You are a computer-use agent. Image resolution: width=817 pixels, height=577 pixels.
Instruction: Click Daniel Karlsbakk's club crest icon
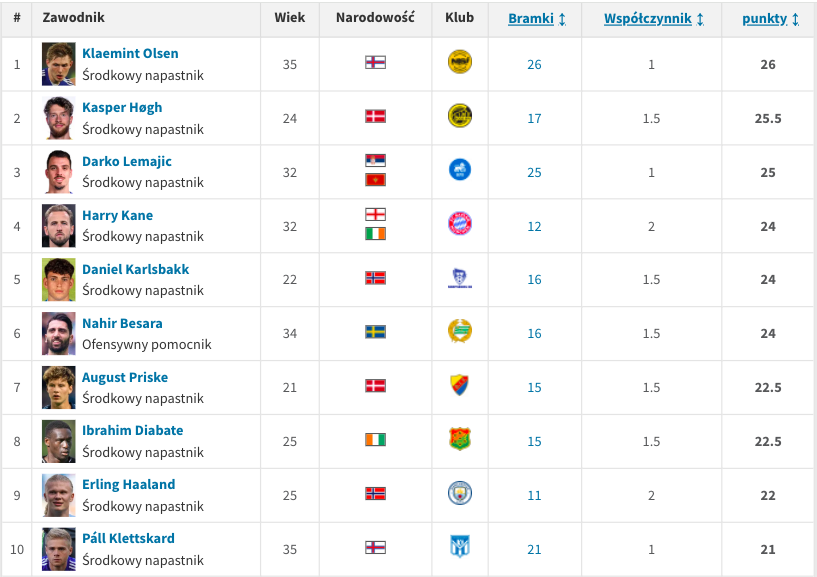460,278
